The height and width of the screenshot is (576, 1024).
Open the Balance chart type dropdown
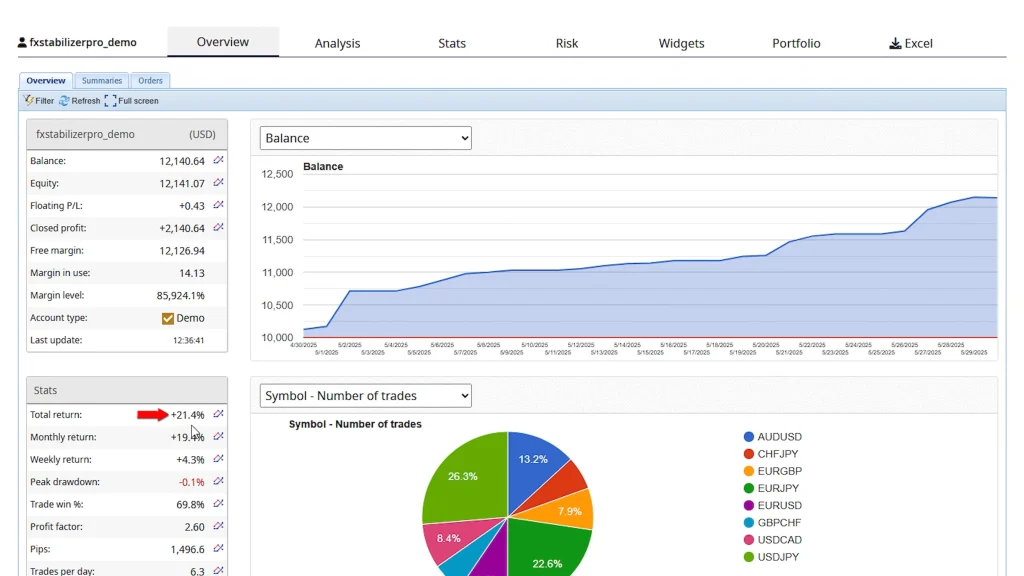coord(365,138)
